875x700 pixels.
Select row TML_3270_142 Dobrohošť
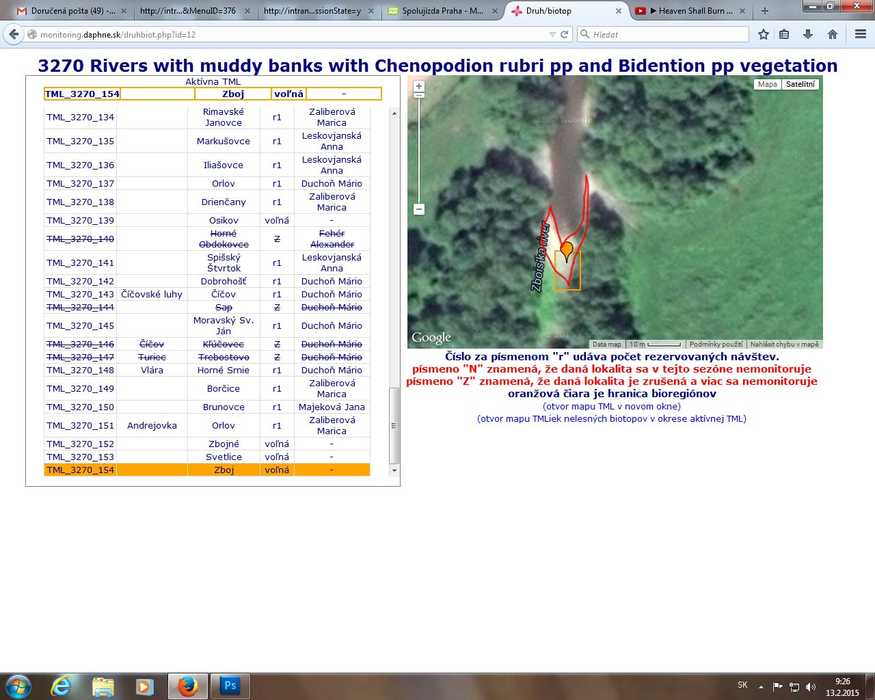(206, 281)
